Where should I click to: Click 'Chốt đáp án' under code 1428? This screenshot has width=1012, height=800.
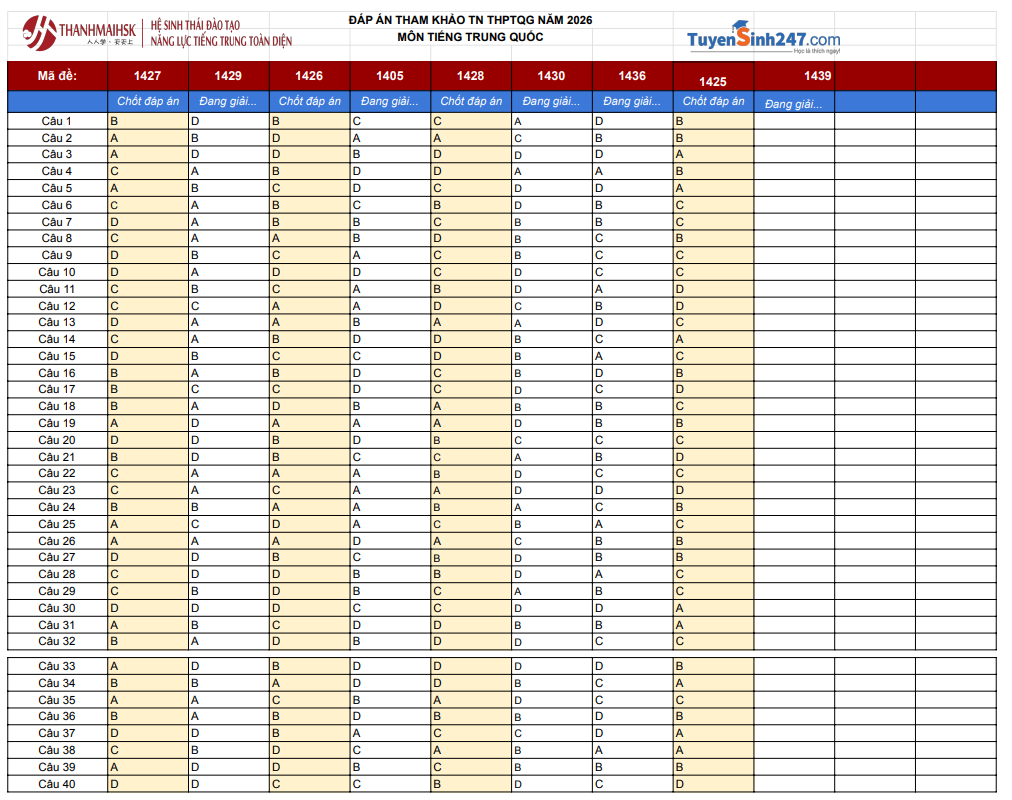[471, 101]
